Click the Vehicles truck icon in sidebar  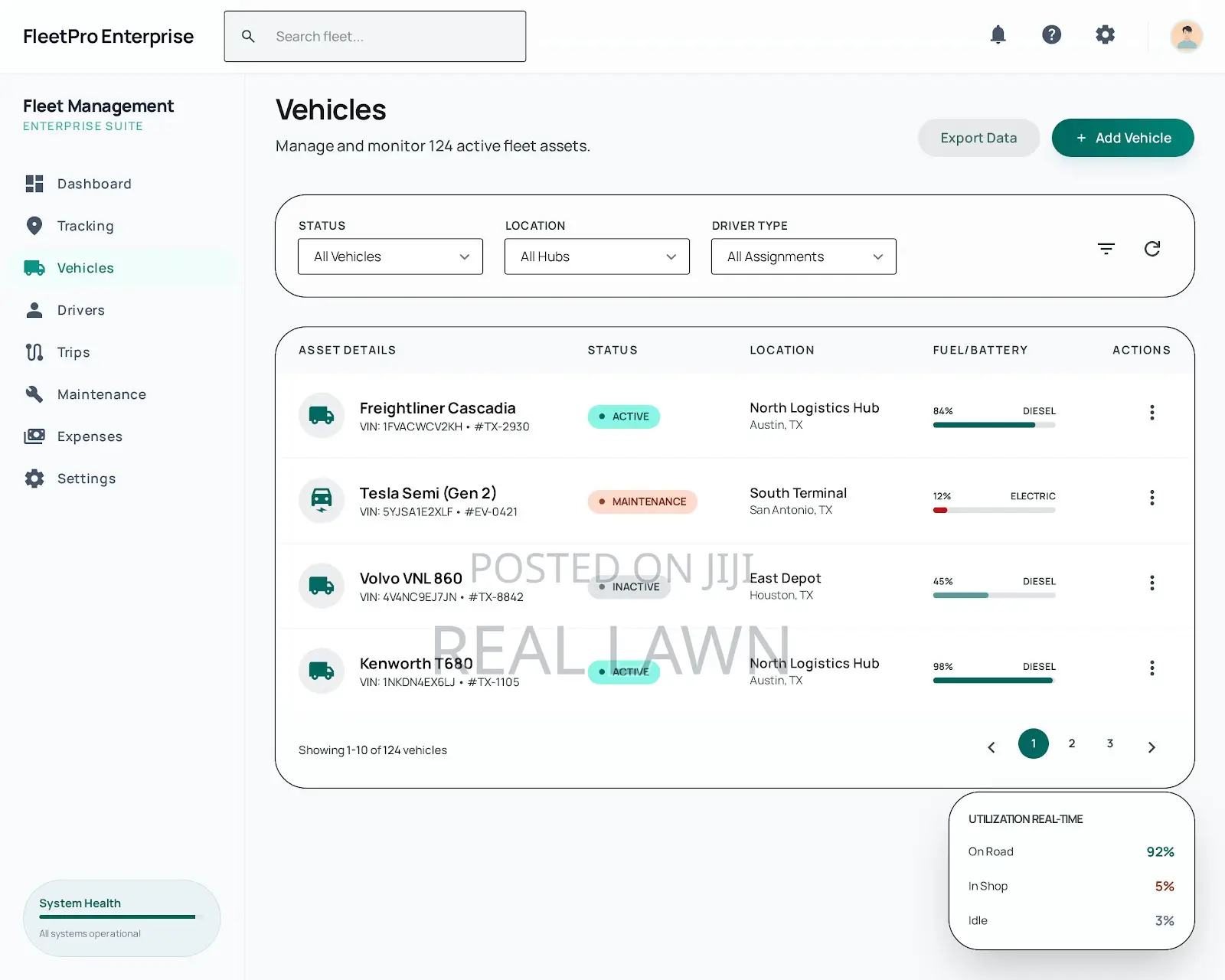[x=34, y=268]
